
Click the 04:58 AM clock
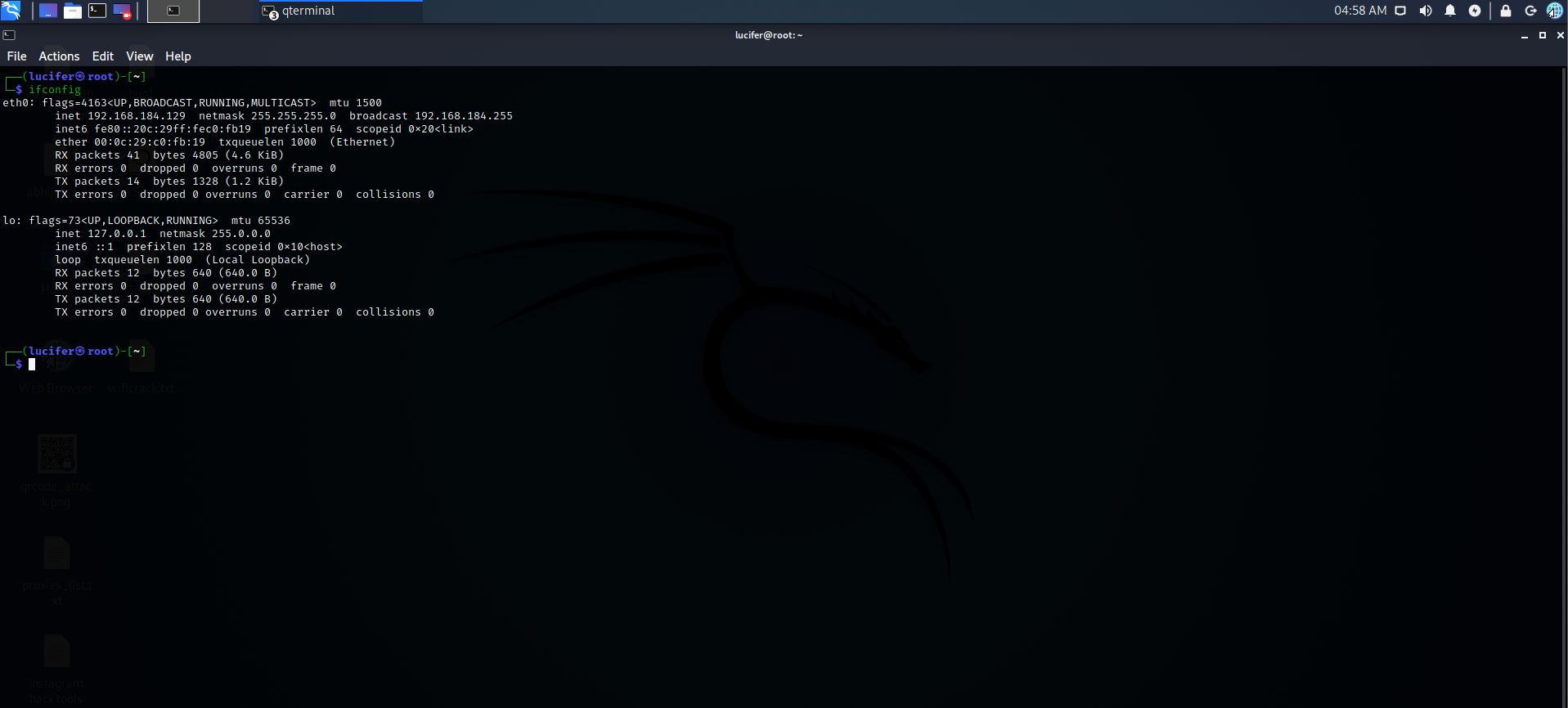(1359, 11)
